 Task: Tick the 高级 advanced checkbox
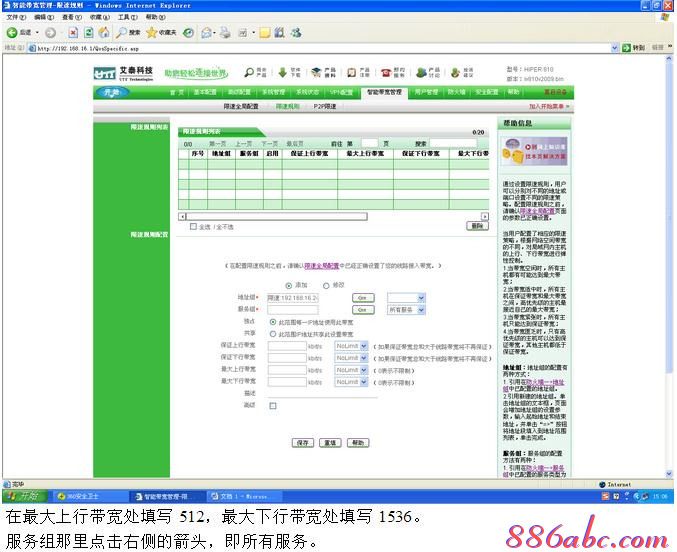coord(273,405)
